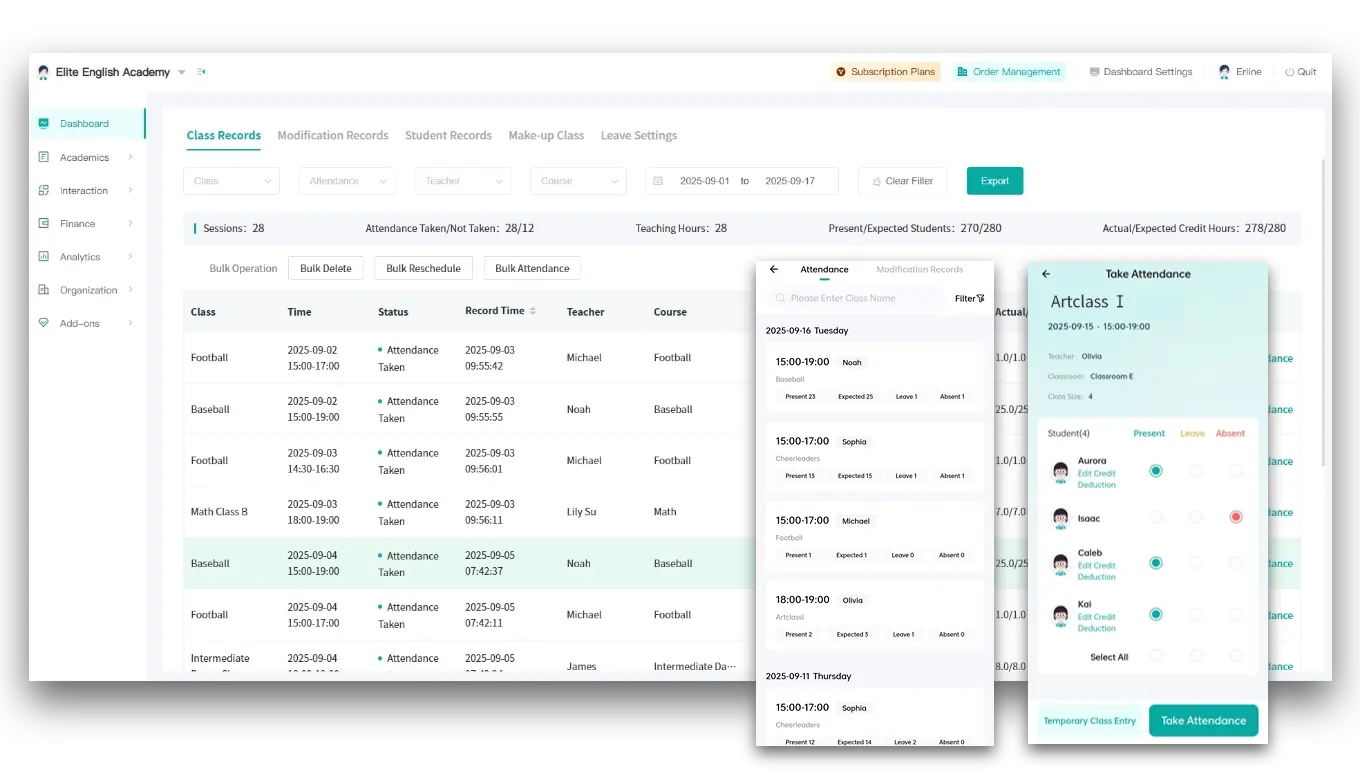Click the Export button
The image size is (1360, 774).
(994, 180)
